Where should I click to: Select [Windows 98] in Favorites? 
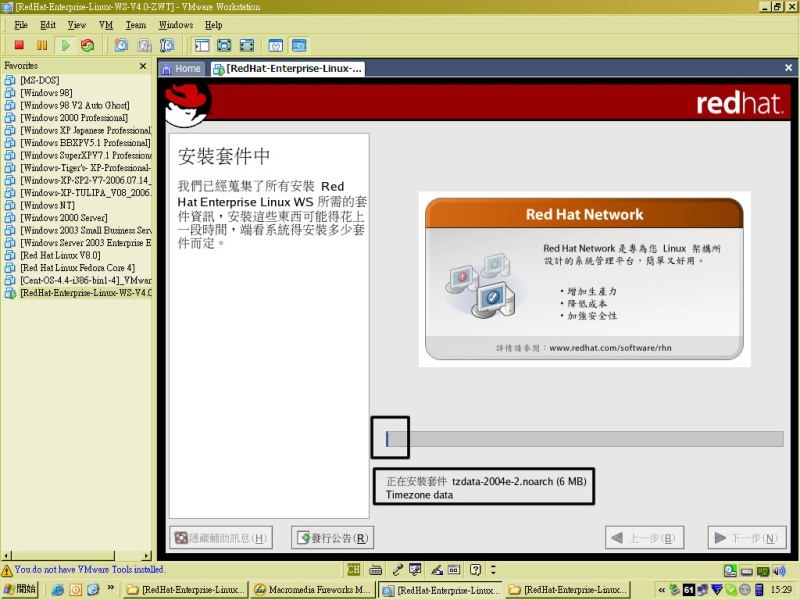[x=46, y=93]
